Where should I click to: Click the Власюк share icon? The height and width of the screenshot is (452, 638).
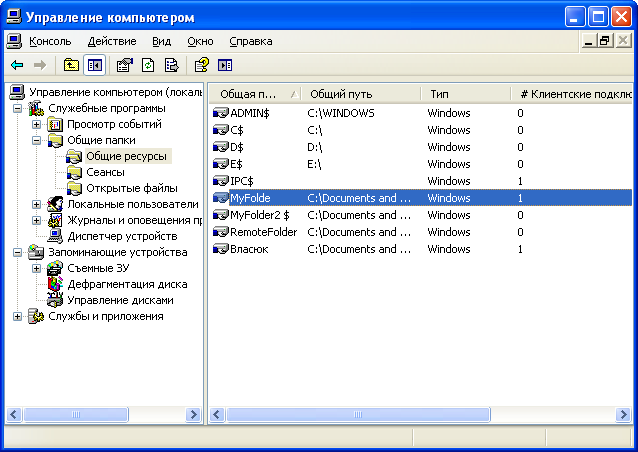tap(221, 249)
